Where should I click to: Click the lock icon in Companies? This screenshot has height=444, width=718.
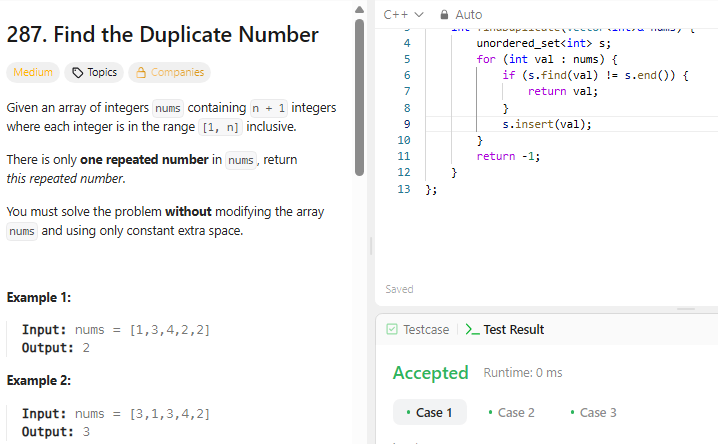point(141,72)
